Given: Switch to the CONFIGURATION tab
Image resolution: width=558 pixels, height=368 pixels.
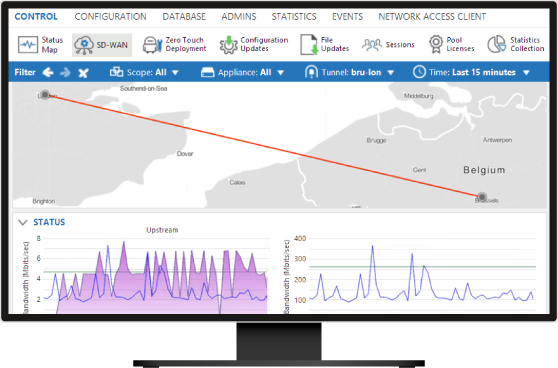Looking at the screenshot, I should [x=110, y=17].
